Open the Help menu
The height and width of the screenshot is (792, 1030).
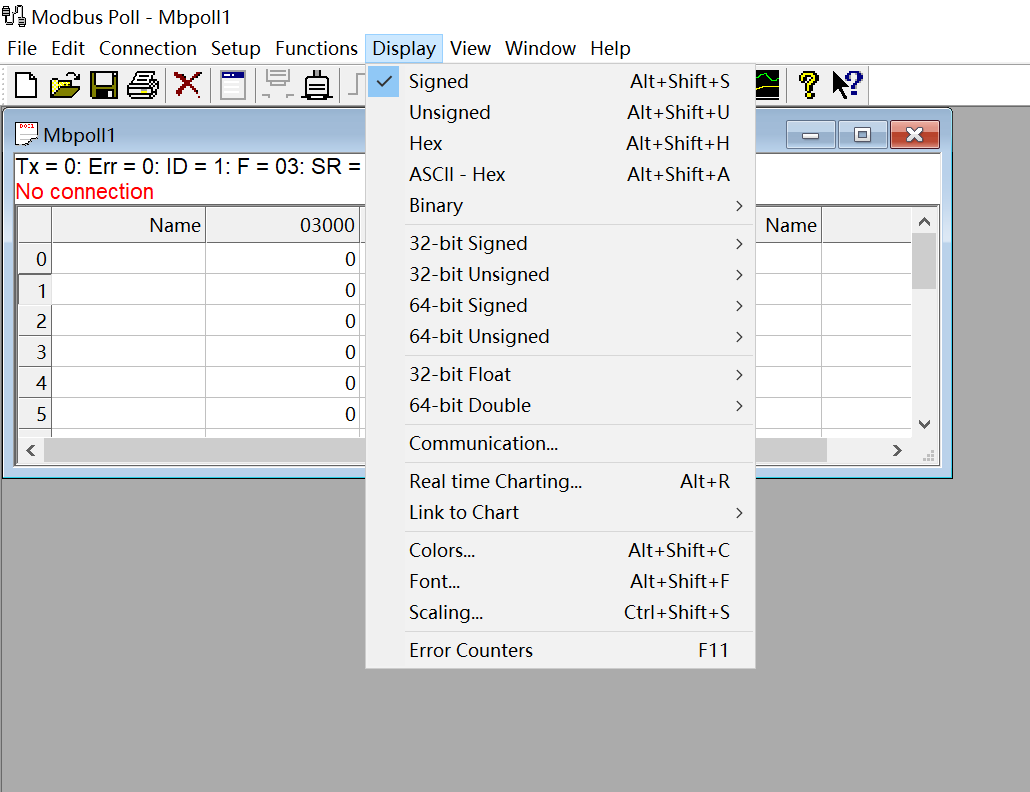610,49
